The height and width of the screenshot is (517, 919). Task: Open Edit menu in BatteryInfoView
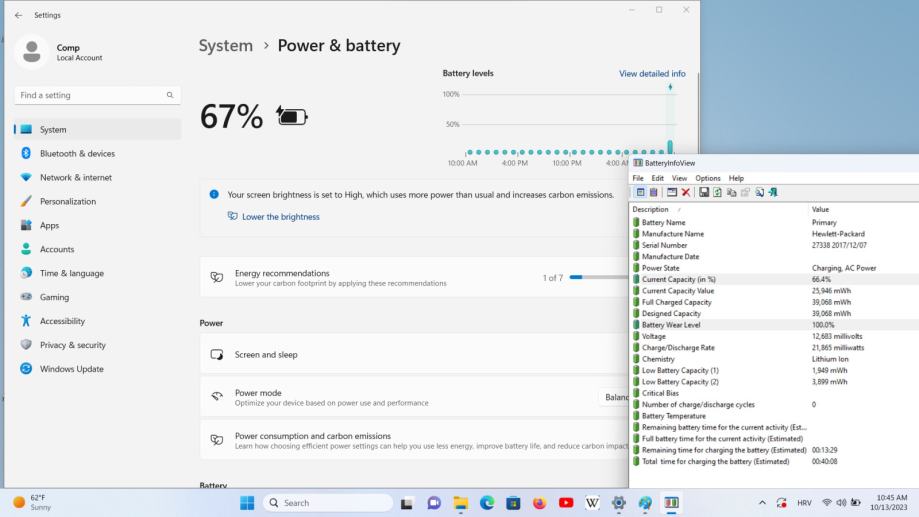[658, 178]
